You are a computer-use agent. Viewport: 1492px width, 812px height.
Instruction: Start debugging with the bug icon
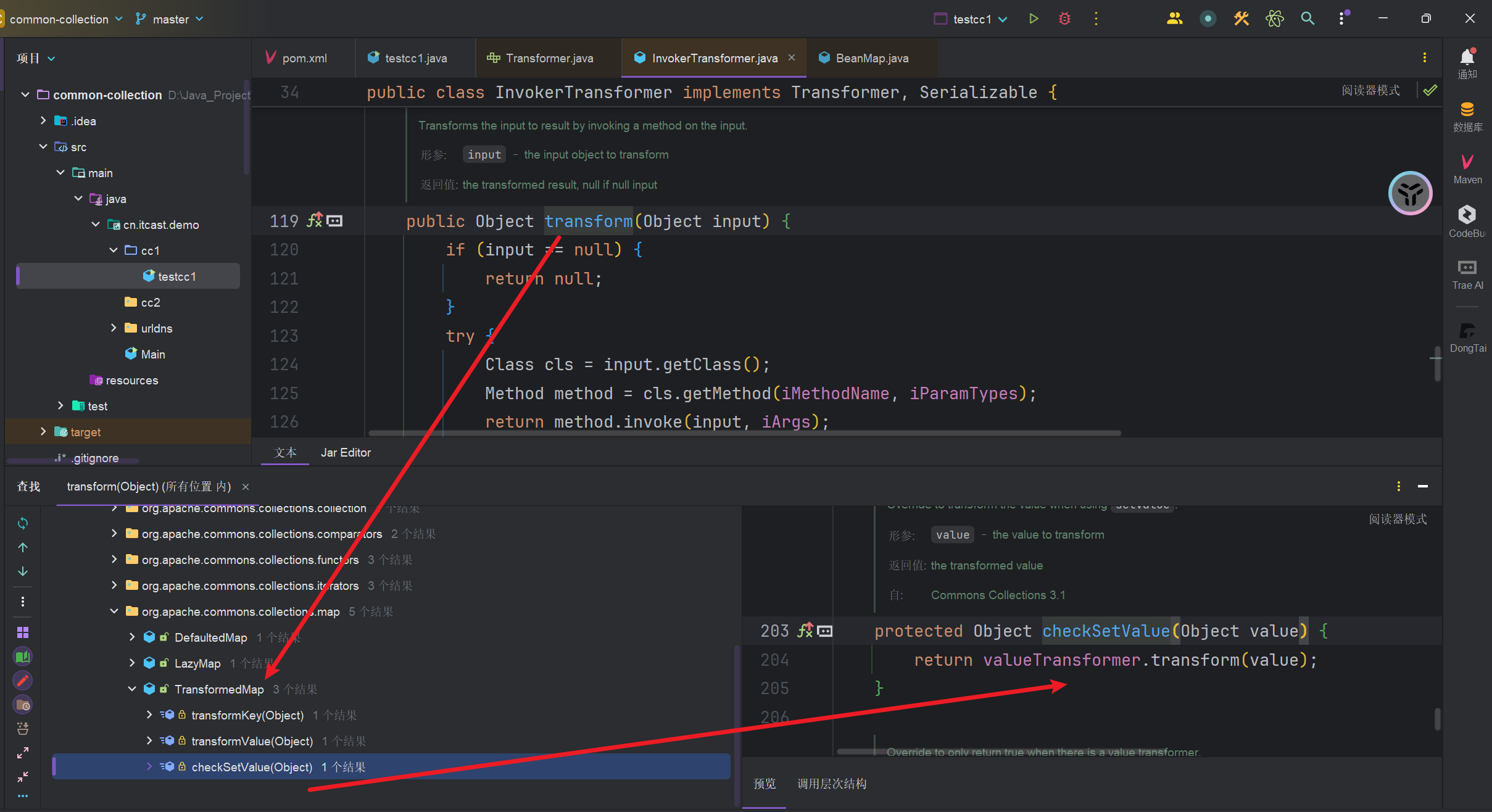1064,19
